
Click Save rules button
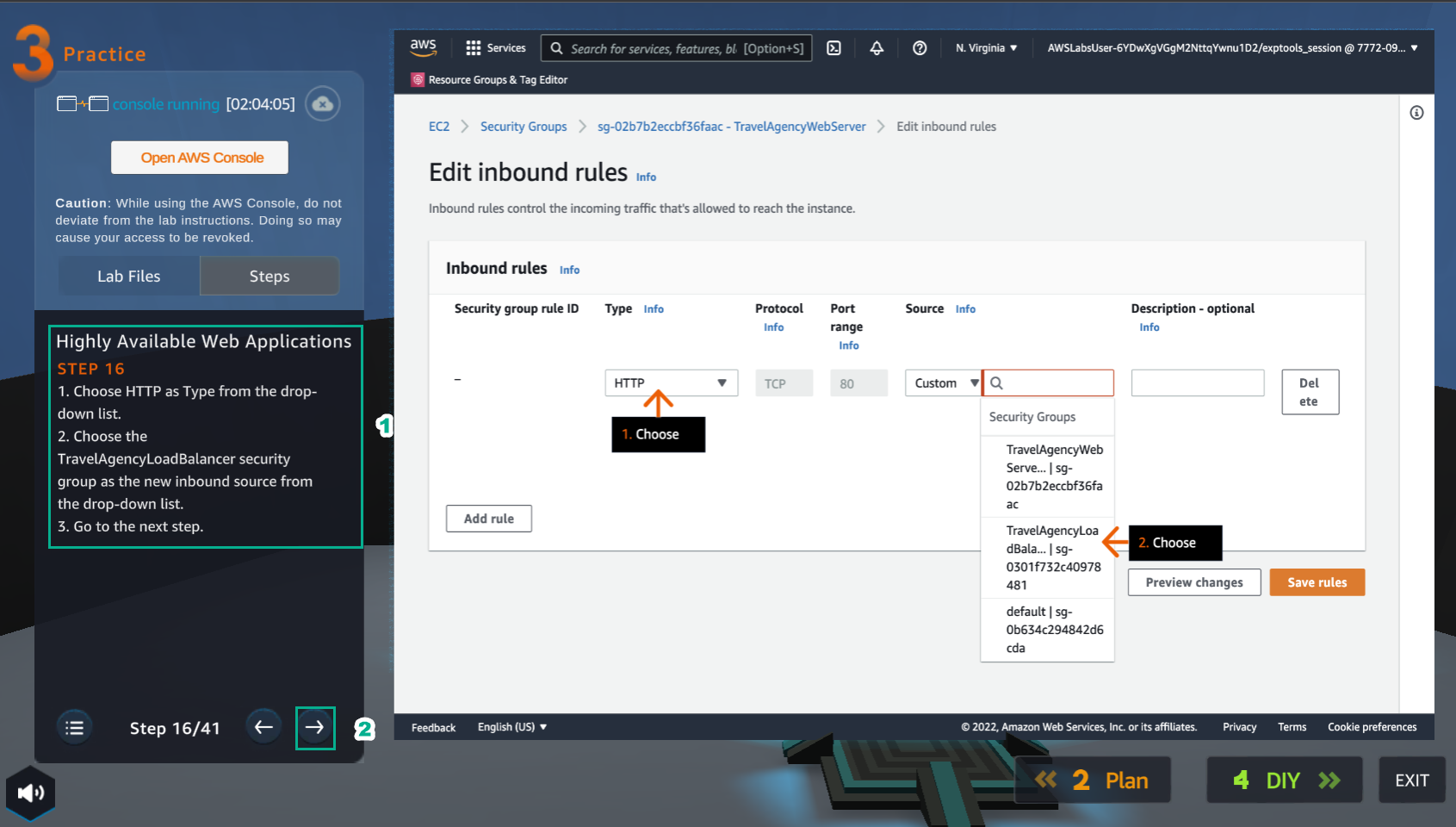tap(1317, 582)
